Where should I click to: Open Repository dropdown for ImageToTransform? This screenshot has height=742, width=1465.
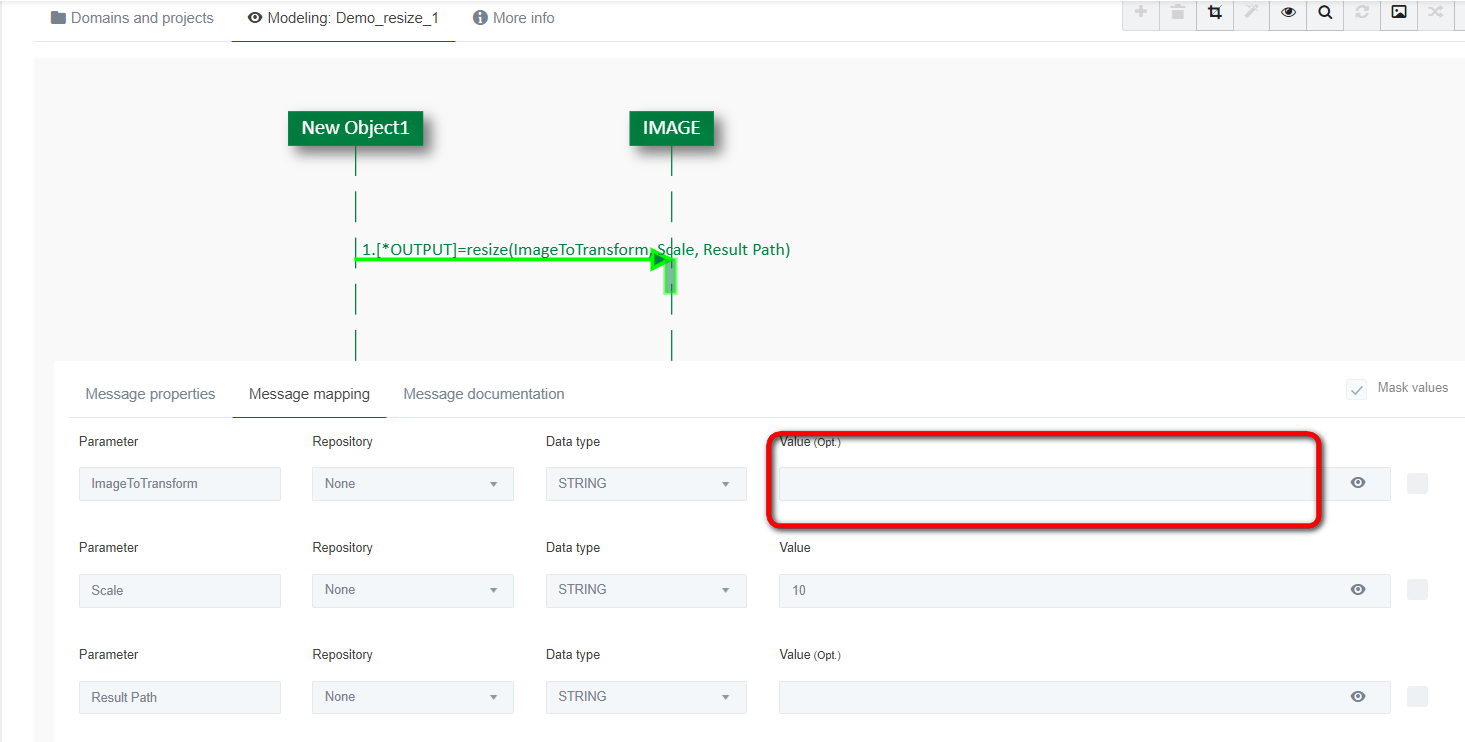412,484
